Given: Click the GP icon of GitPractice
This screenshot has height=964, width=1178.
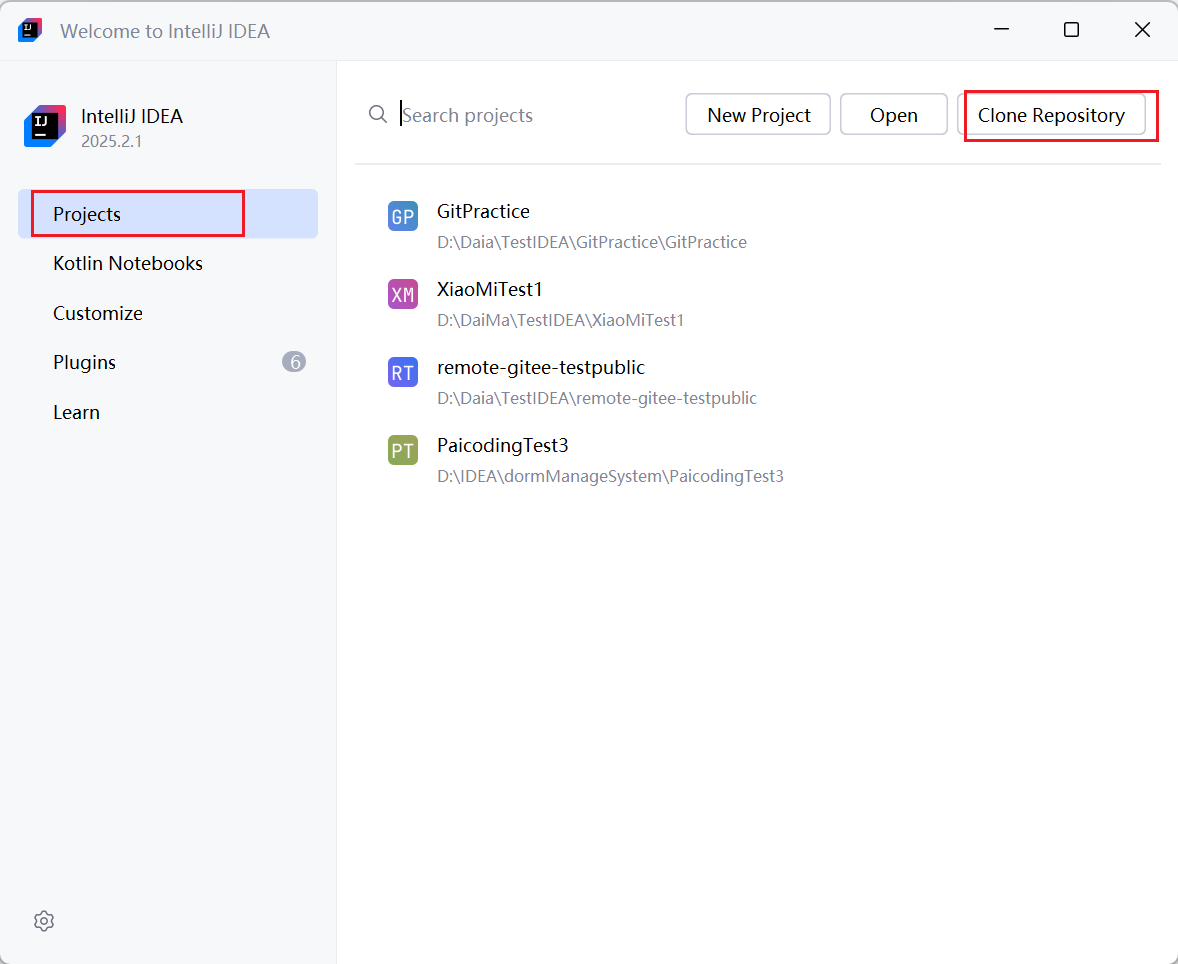Looking at the screenshot, I should (403, 216).
